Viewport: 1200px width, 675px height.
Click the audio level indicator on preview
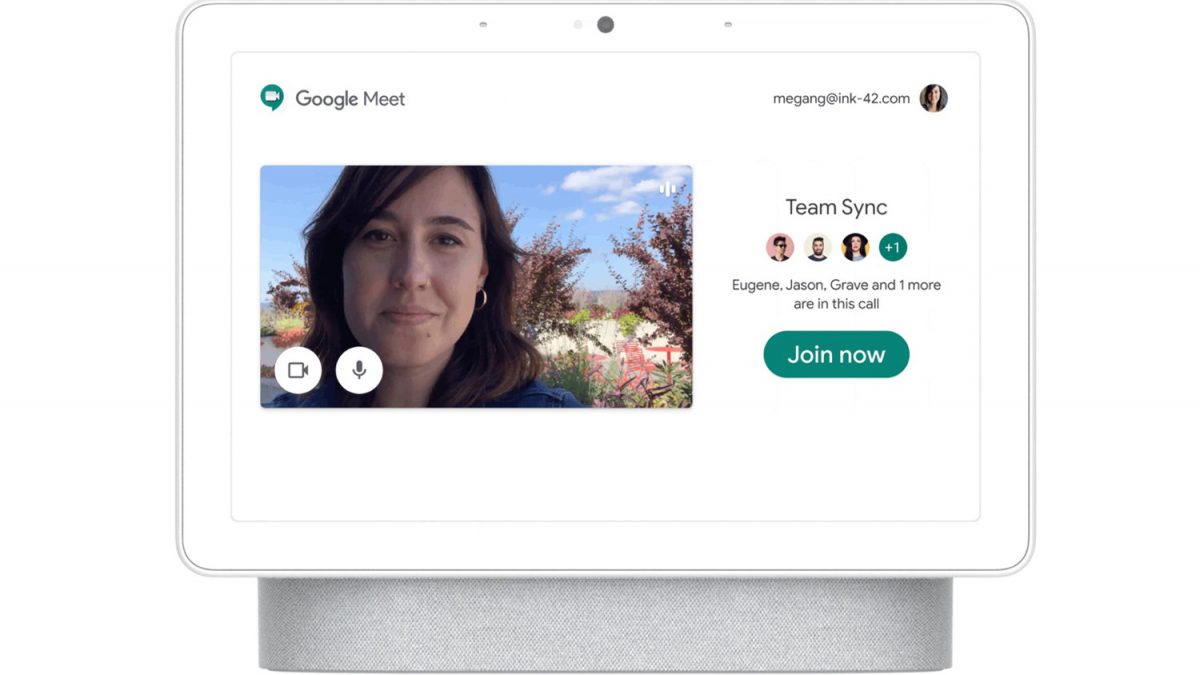coord(668,188)
